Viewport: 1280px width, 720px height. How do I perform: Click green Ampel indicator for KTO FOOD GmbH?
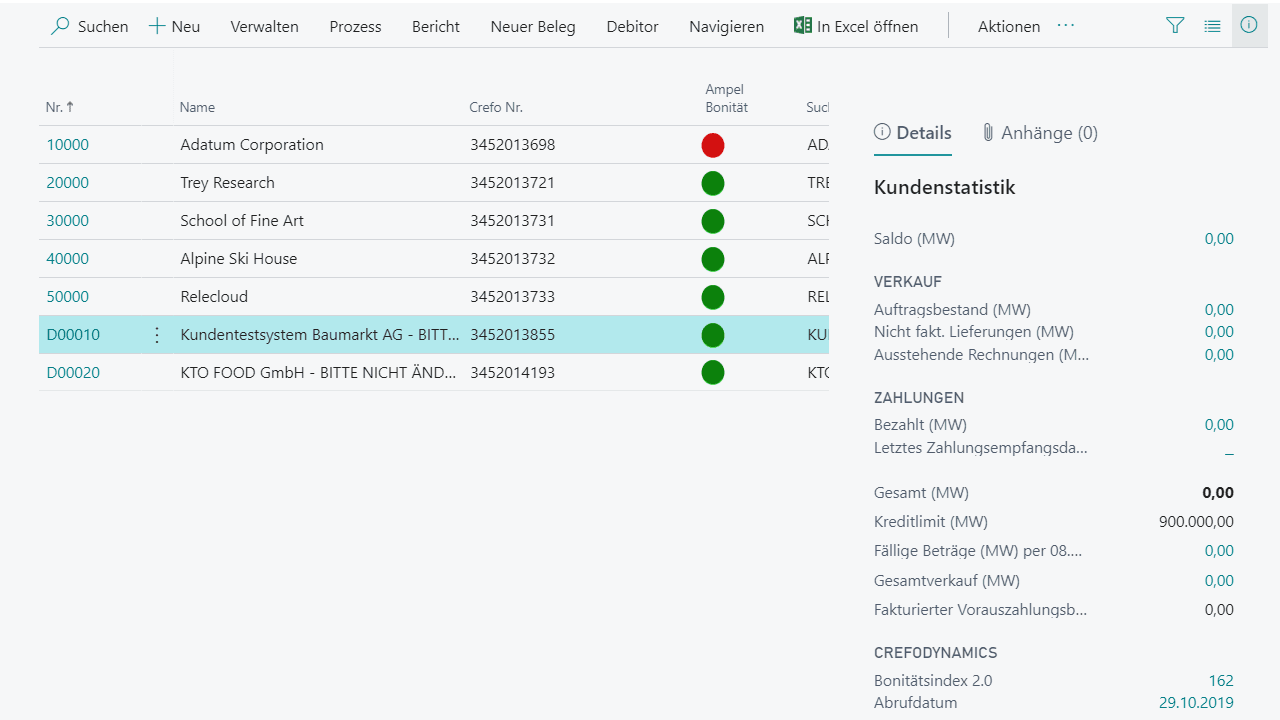click(x=713, y=373)
